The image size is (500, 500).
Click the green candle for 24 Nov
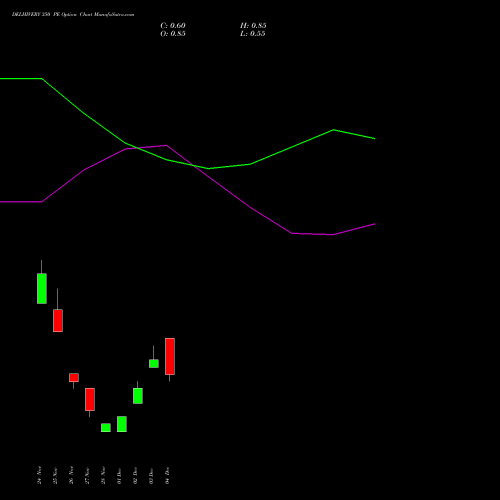[x=42, y=288]
